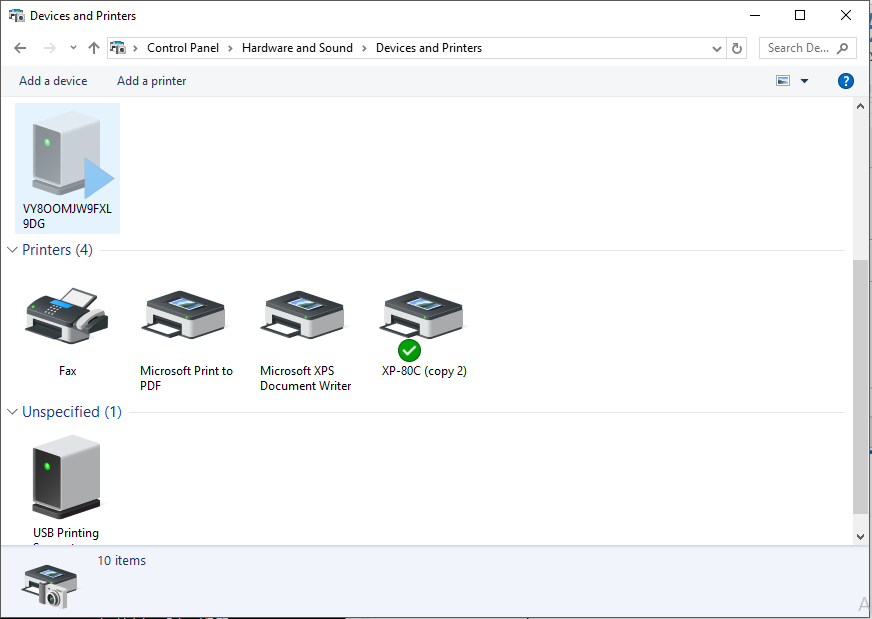Click Add a printer
This screenshot has height=619, width=872.
152,81
